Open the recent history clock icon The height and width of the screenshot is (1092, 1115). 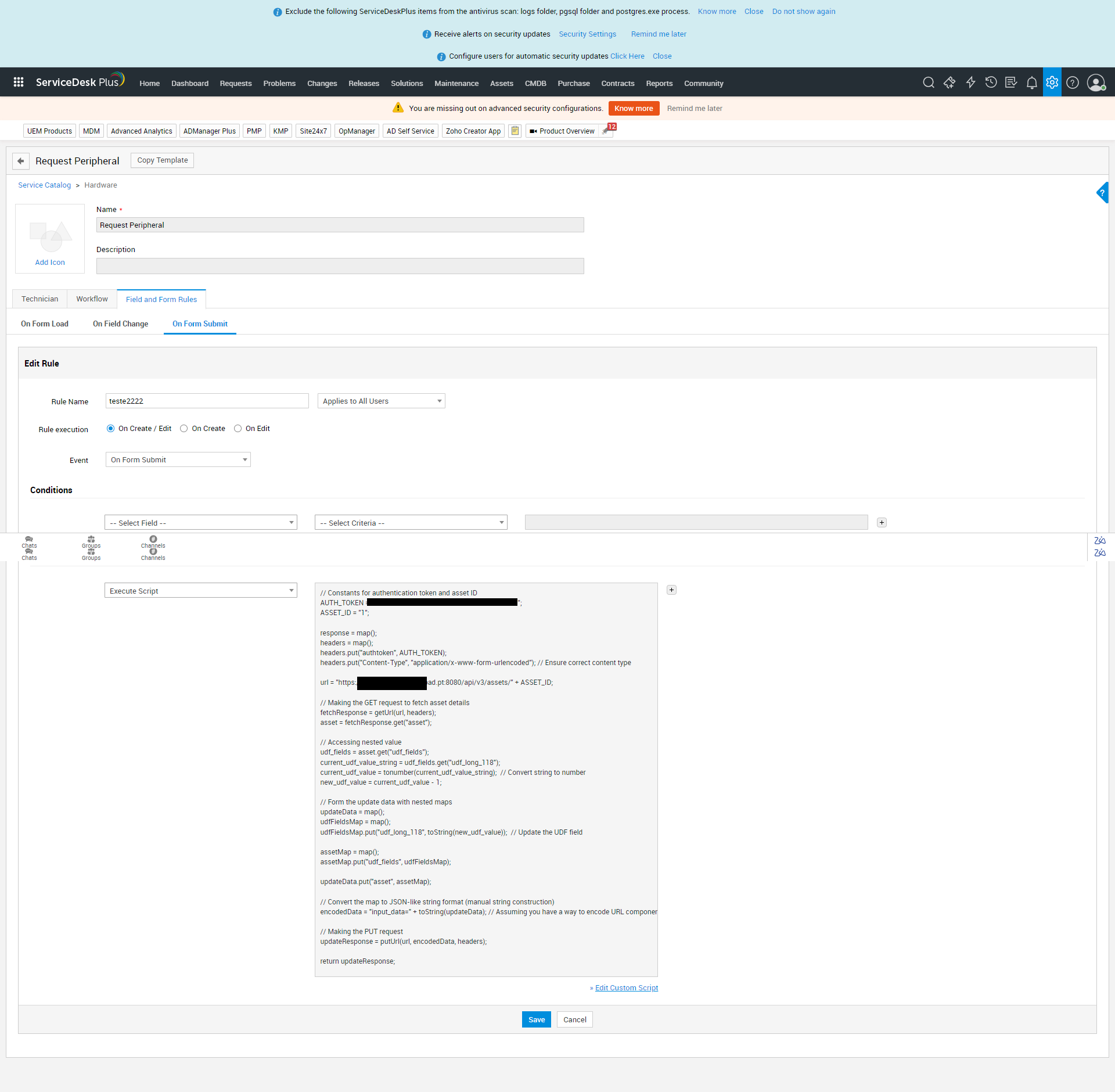pyautogui.click(x=991, y=82)
